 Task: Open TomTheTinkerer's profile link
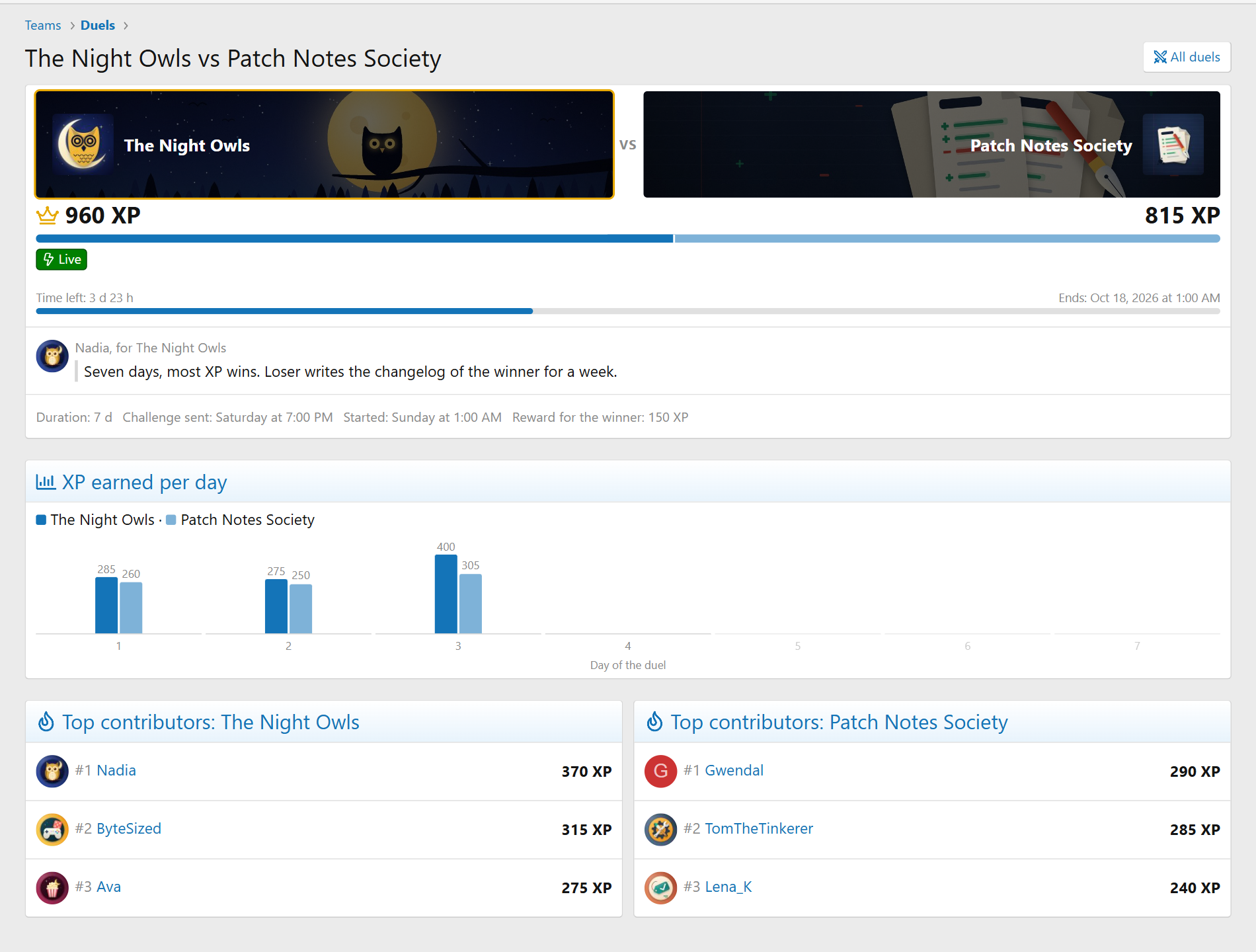coord(759,828)
